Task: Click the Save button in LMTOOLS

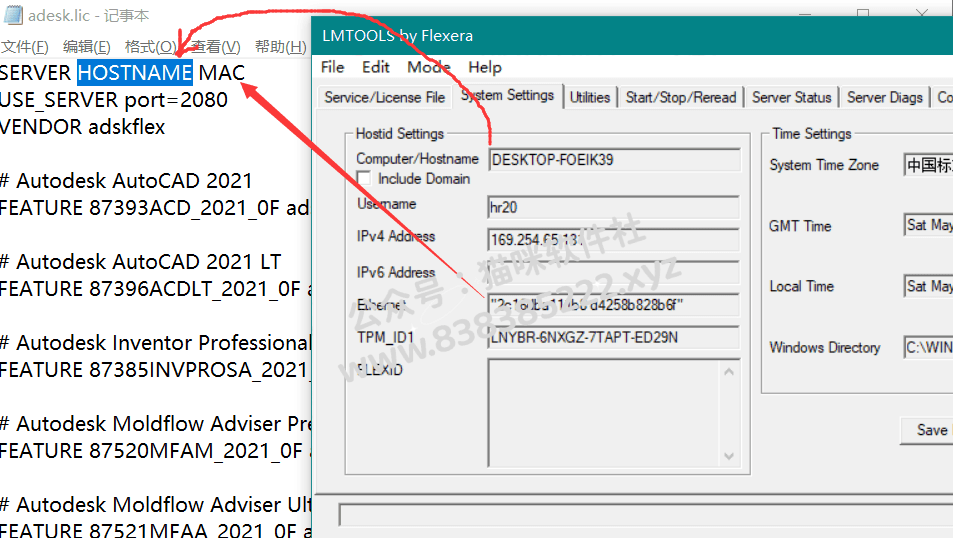Action: coord(927,430)
